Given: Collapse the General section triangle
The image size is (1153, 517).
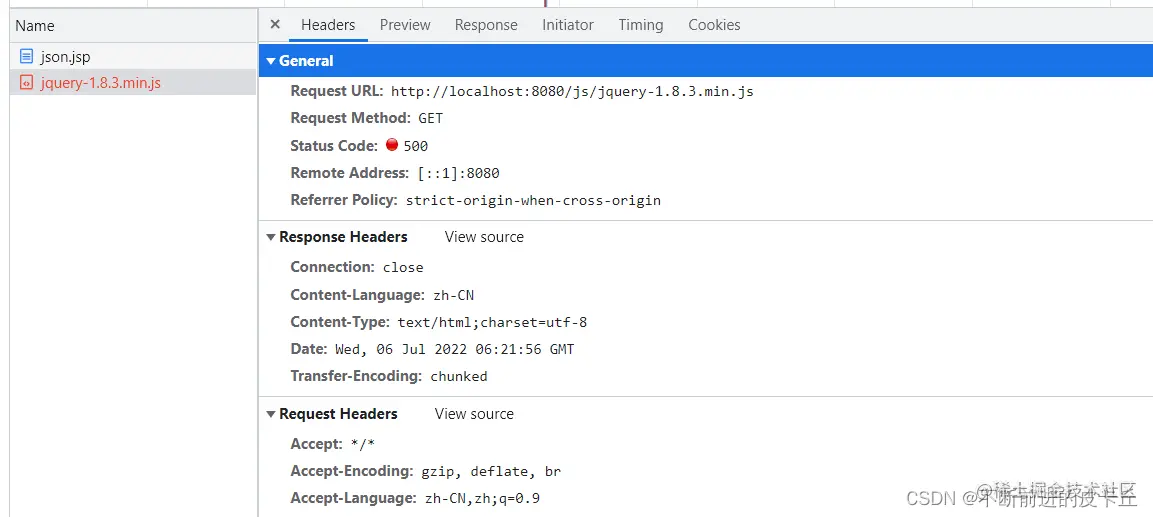Looking at the screenshot, I should coord(271,61).
